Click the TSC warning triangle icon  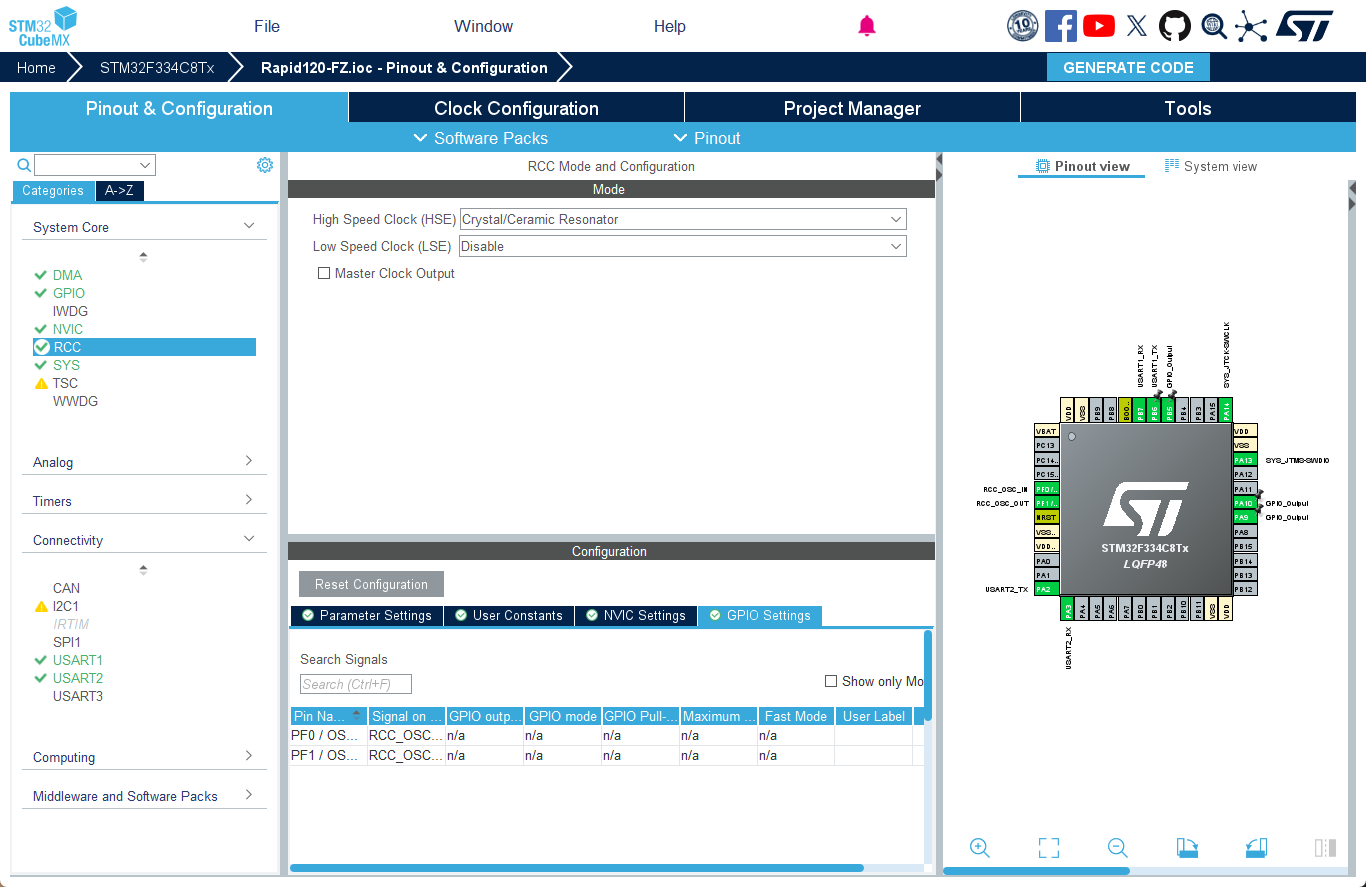click(x=41, y=383)
